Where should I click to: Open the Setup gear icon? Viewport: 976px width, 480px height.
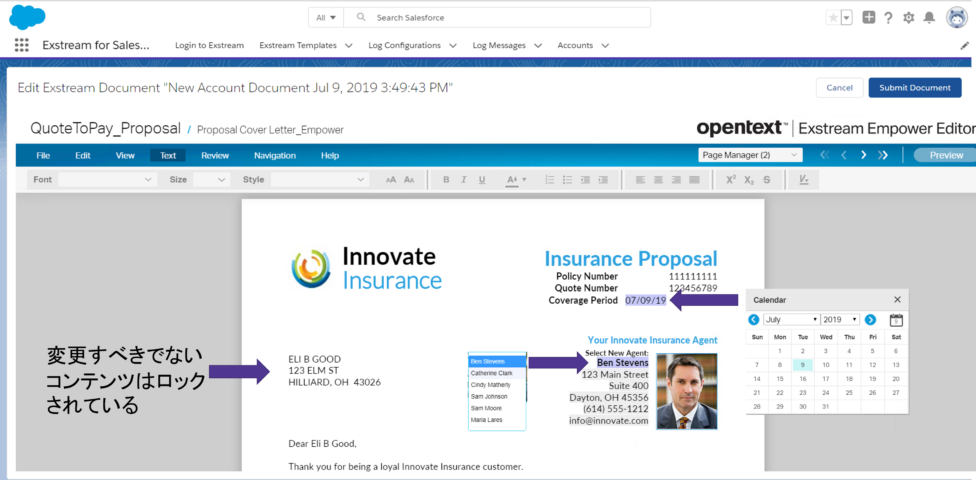(909, 18)
